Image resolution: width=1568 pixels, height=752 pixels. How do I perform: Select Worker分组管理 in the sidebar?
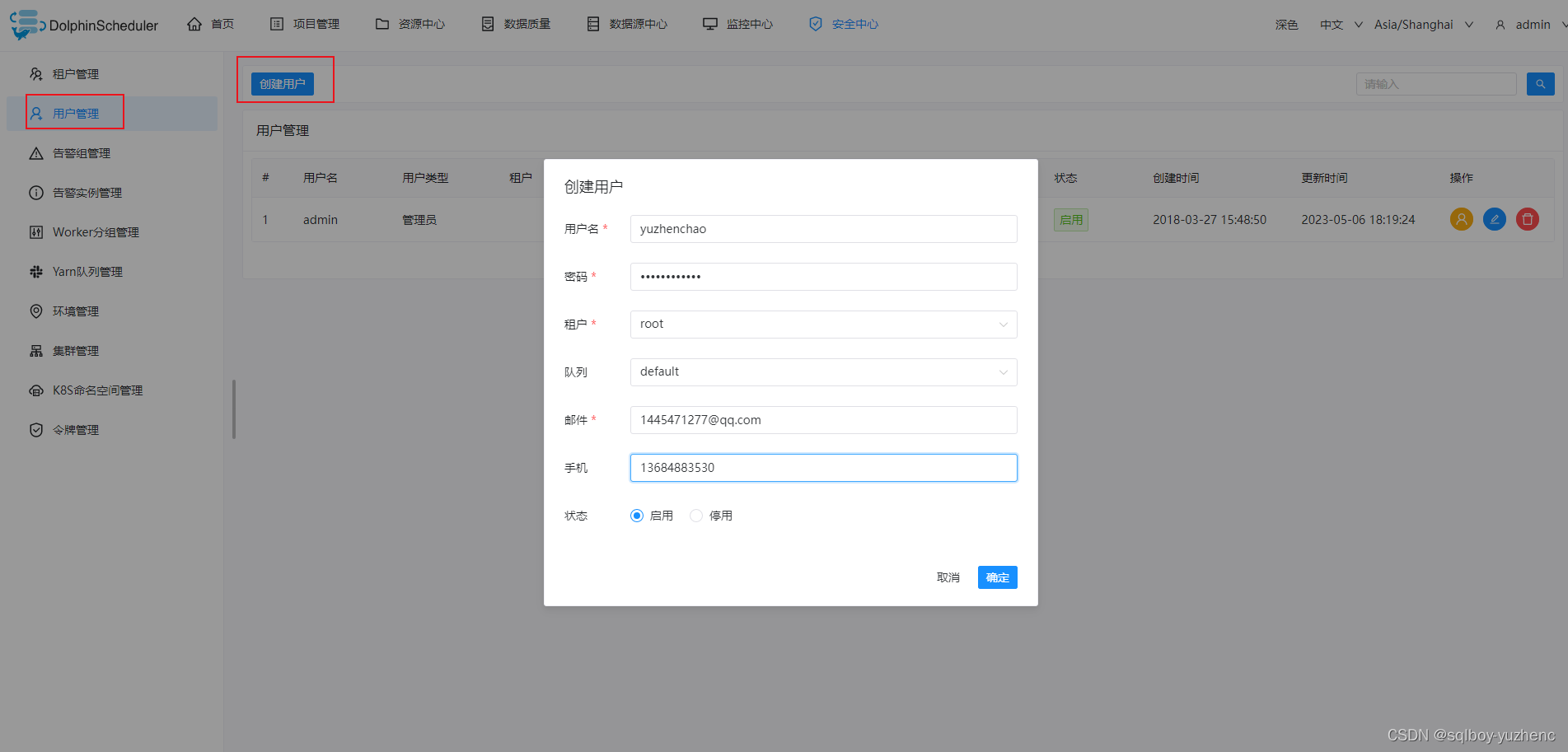[x=112, y=232]
